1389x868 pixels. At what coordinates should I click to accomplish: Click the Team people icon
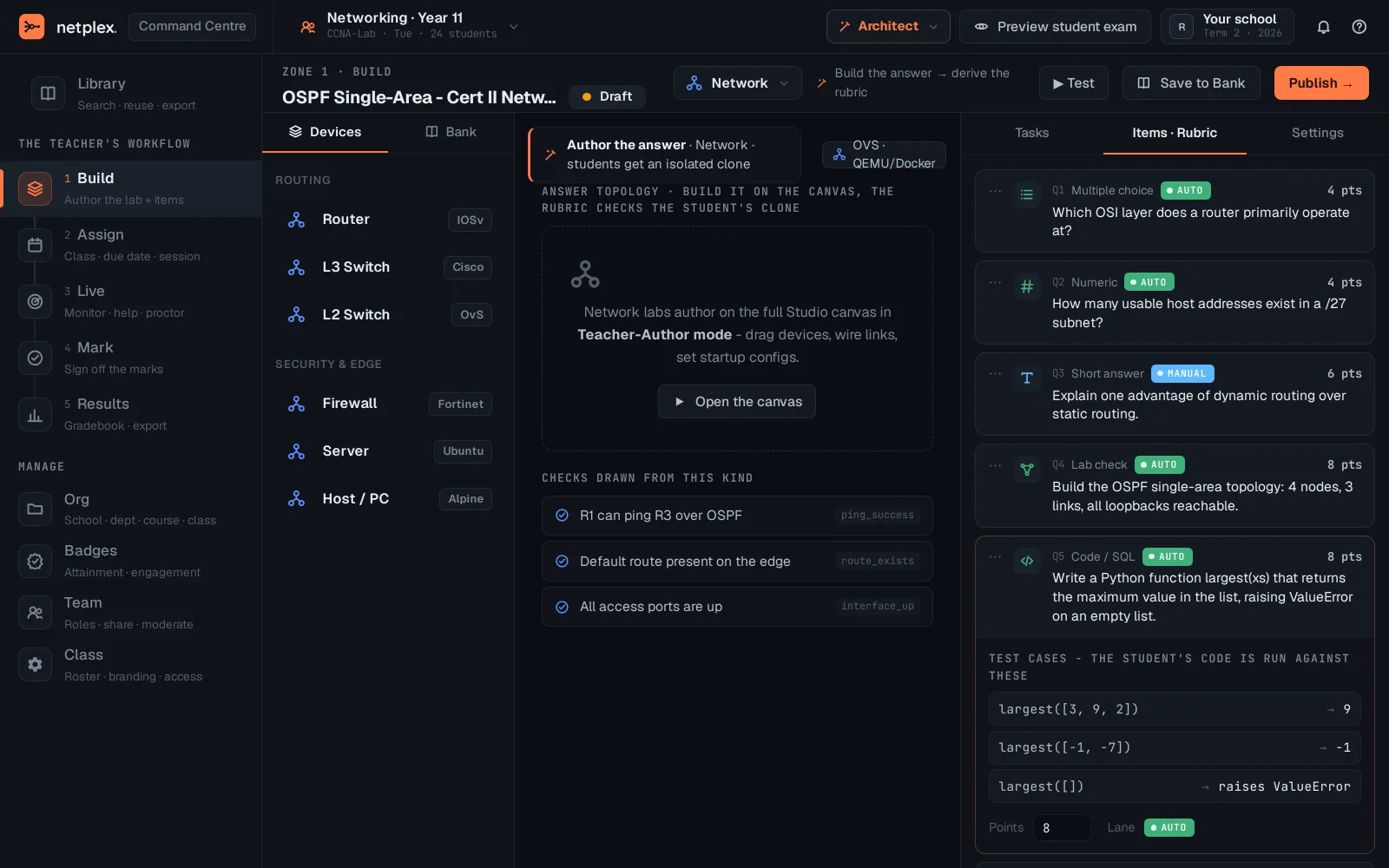point(35,613)
